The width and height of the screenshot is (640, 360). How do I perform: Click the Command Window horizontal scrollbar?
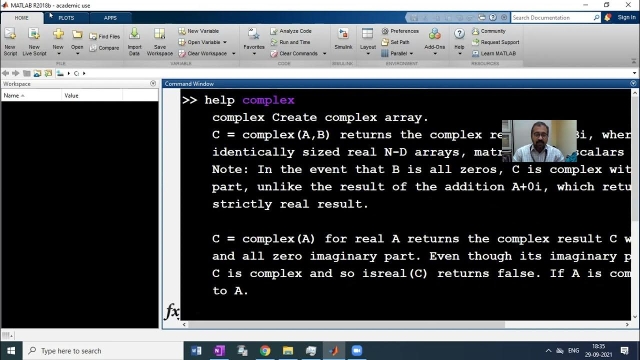(x=346, y=324)
